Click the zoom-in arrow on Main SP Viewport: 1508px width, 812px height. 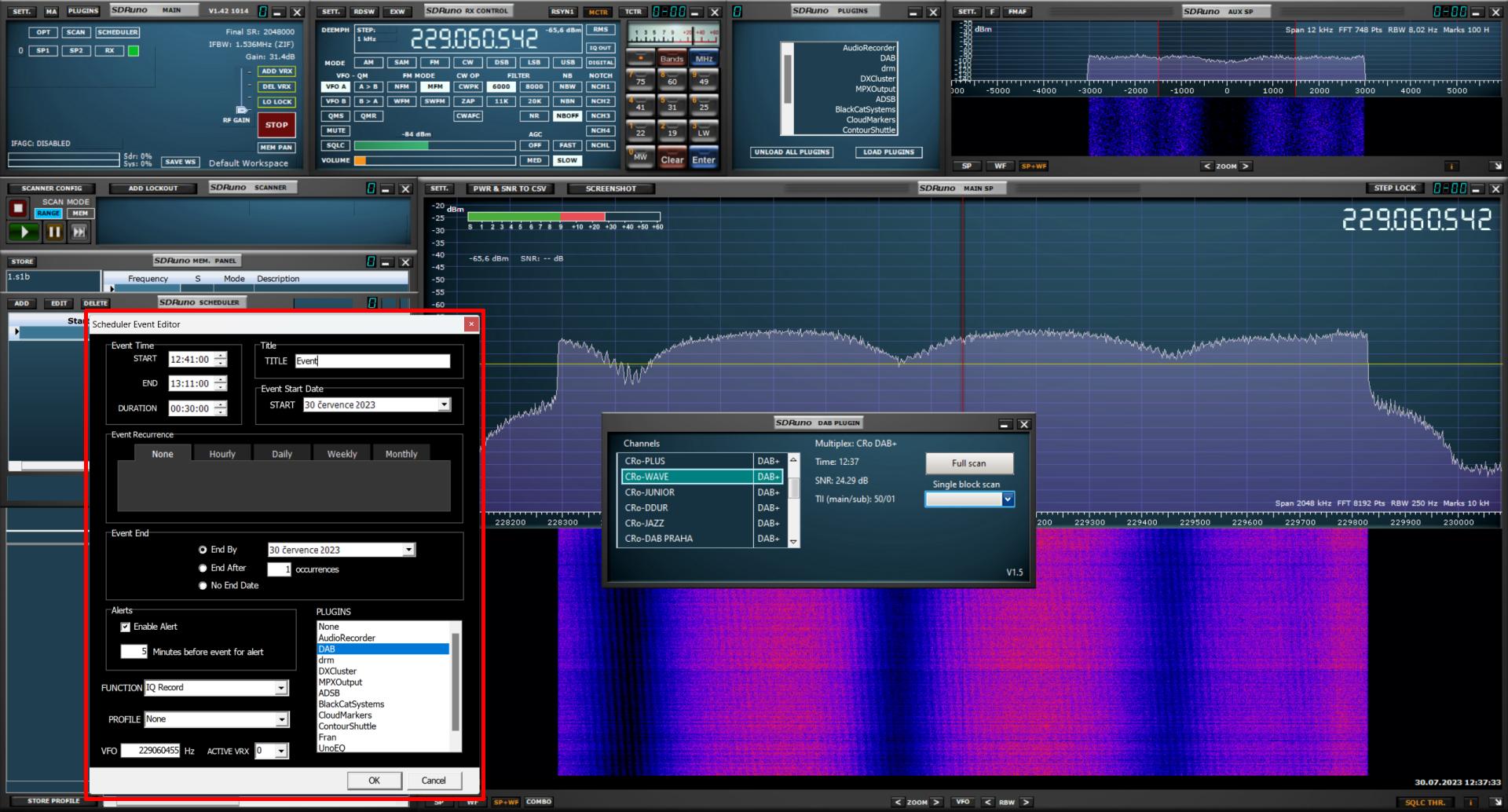tap(936, 802)
